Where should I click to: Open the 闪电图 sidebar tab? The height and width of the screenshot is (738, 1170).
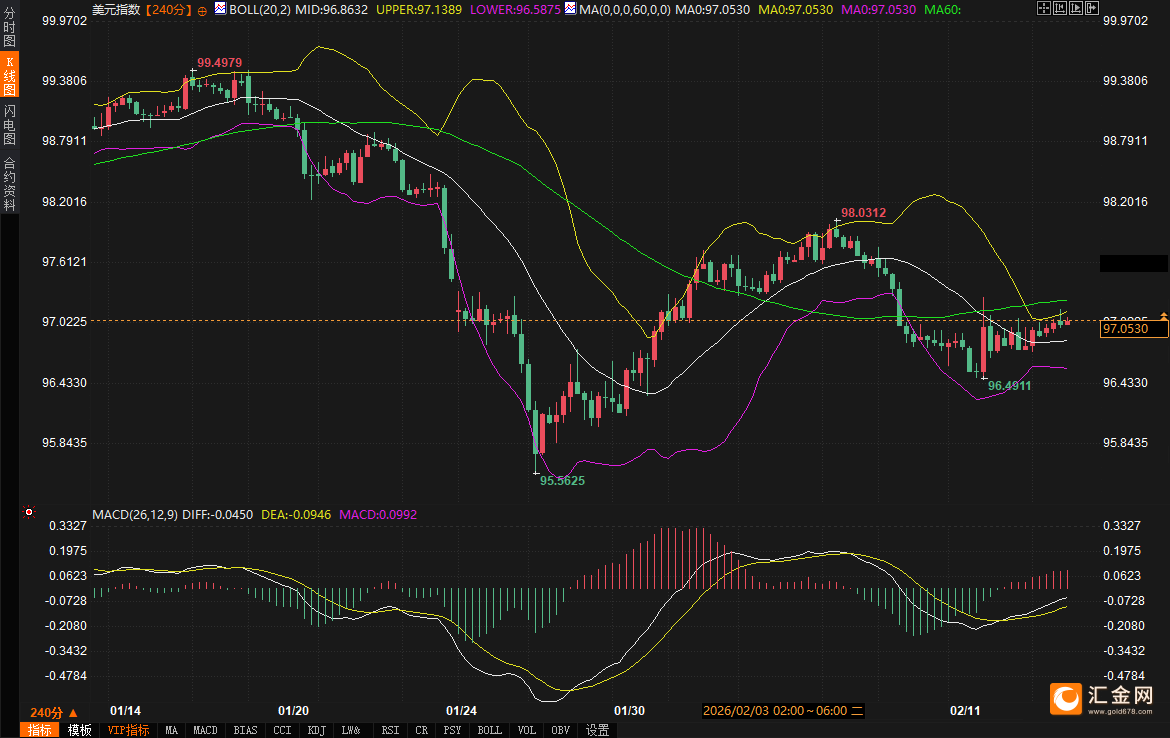point(9,124)
